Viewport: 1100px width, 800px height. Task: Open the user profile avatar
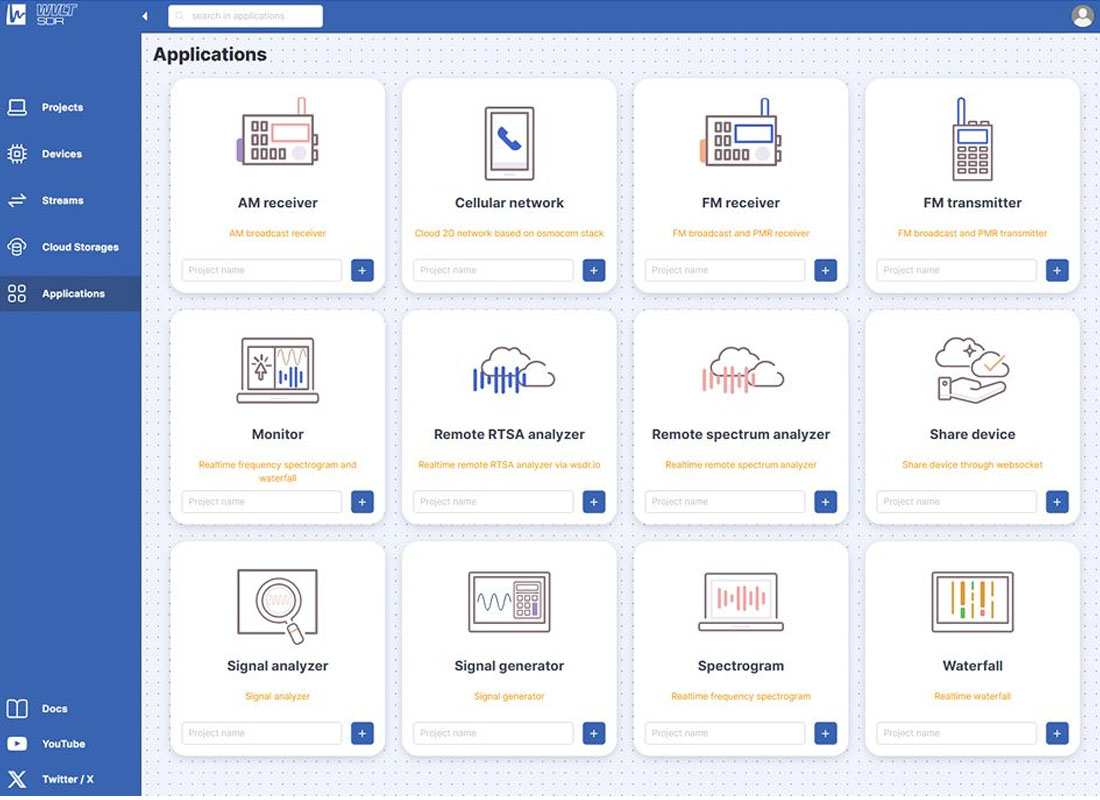pyautogui.click(x=1082, y=16)
